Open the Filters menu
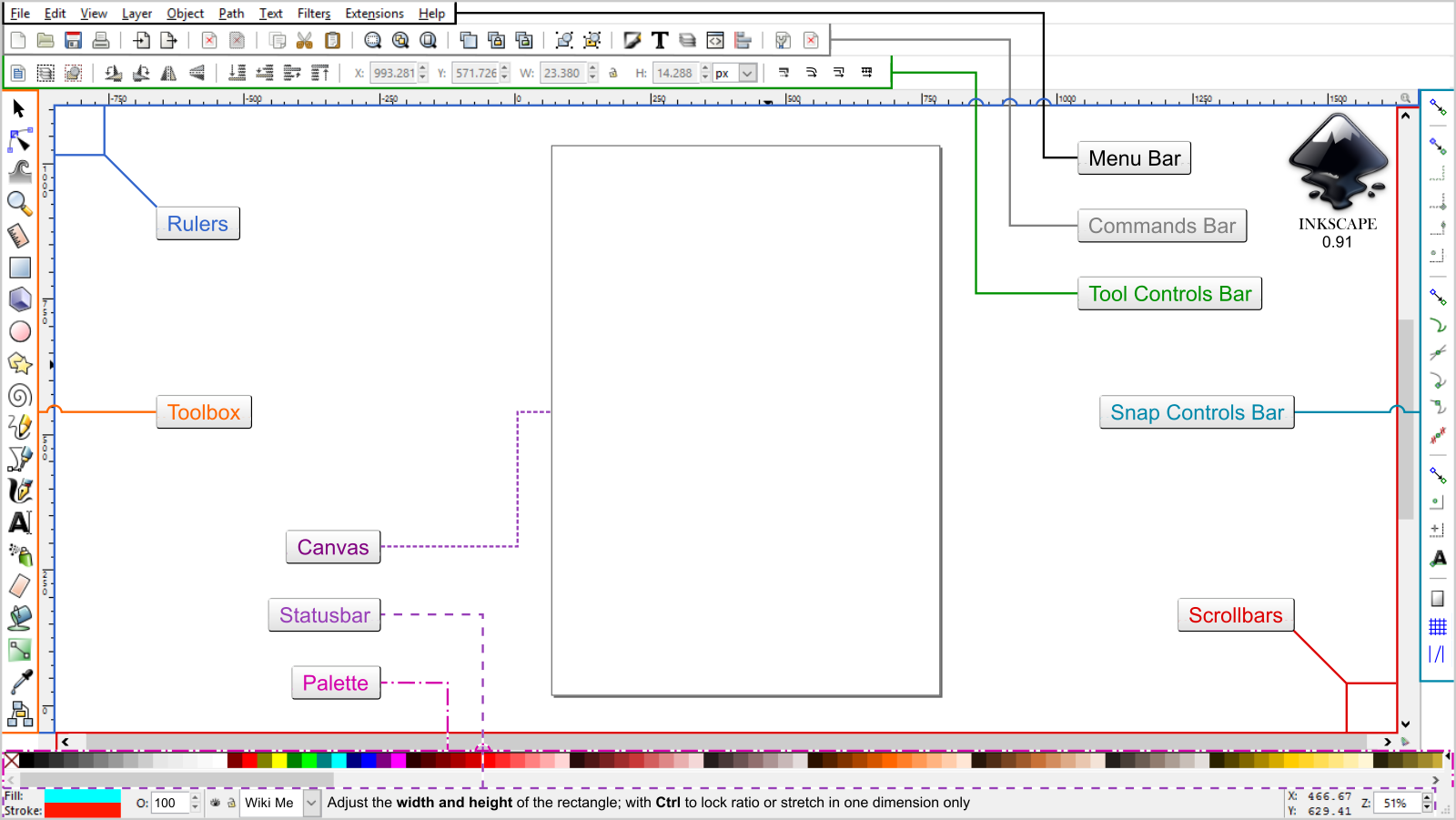This screenshot has height=820, width=1456. (313, 14)
